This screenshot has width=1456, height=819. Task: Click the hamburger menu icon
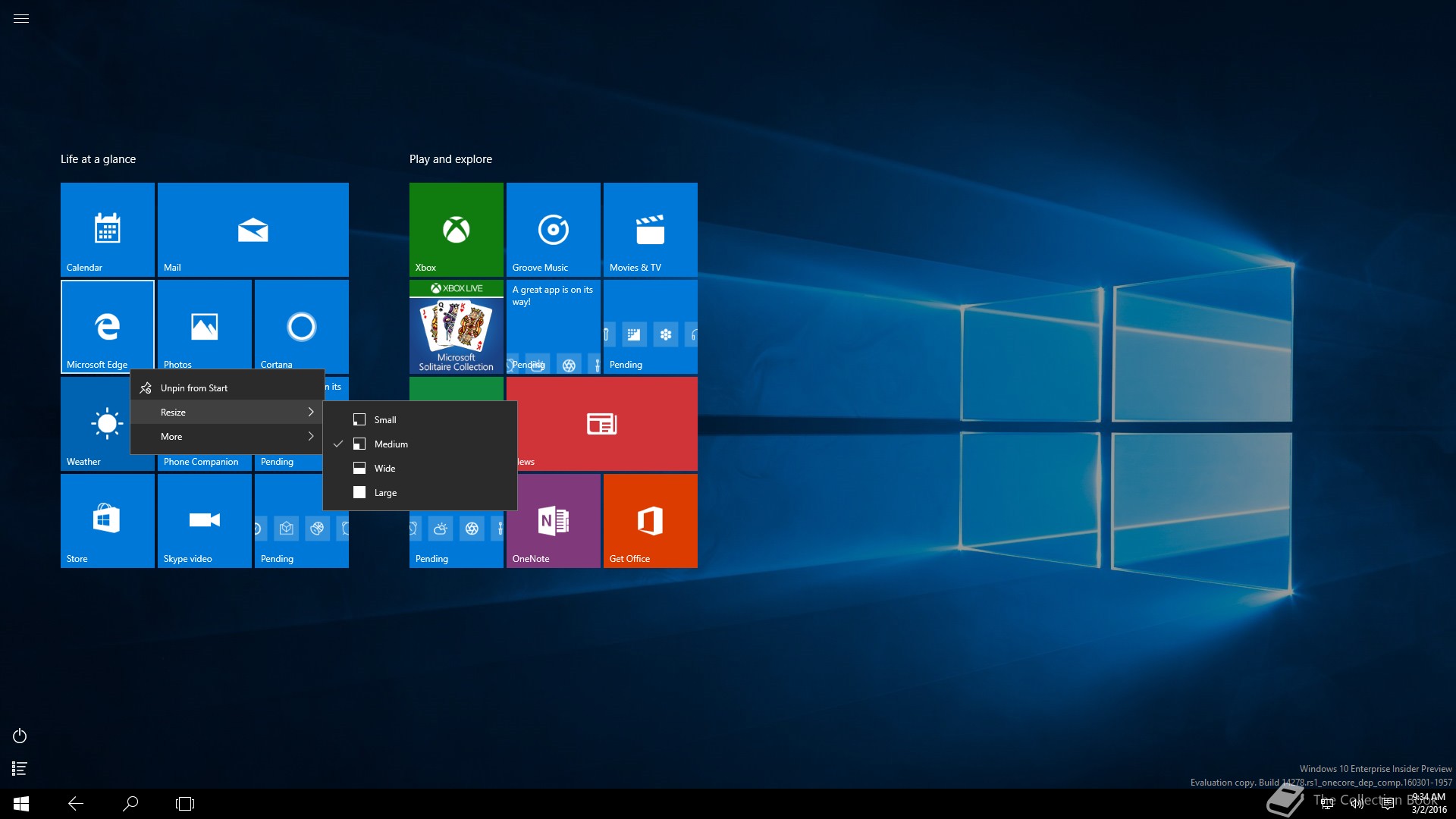[21, 19]
